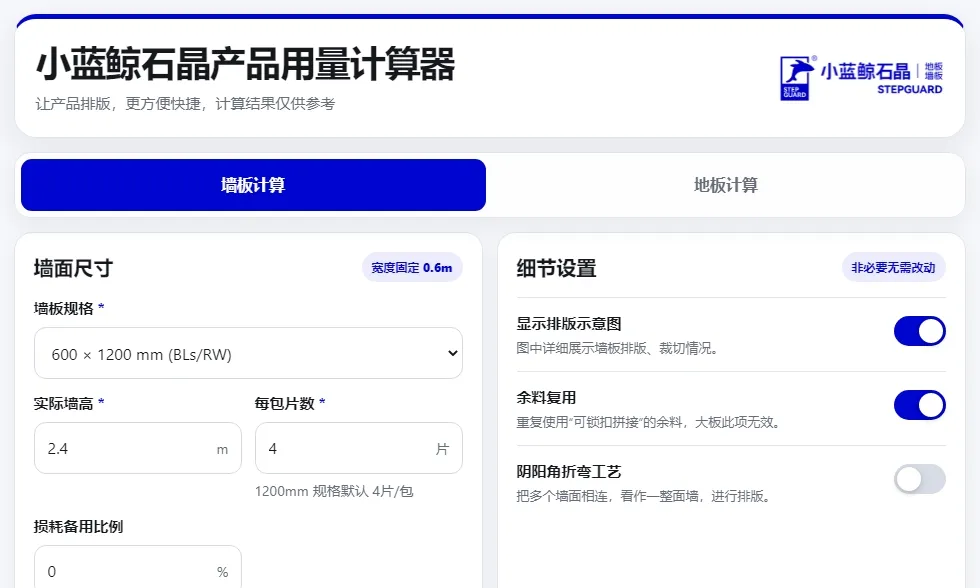Toggle the 余料复用 switch
Image resolution: width=980 pixels, height=588 pixels.
(919, 405)
